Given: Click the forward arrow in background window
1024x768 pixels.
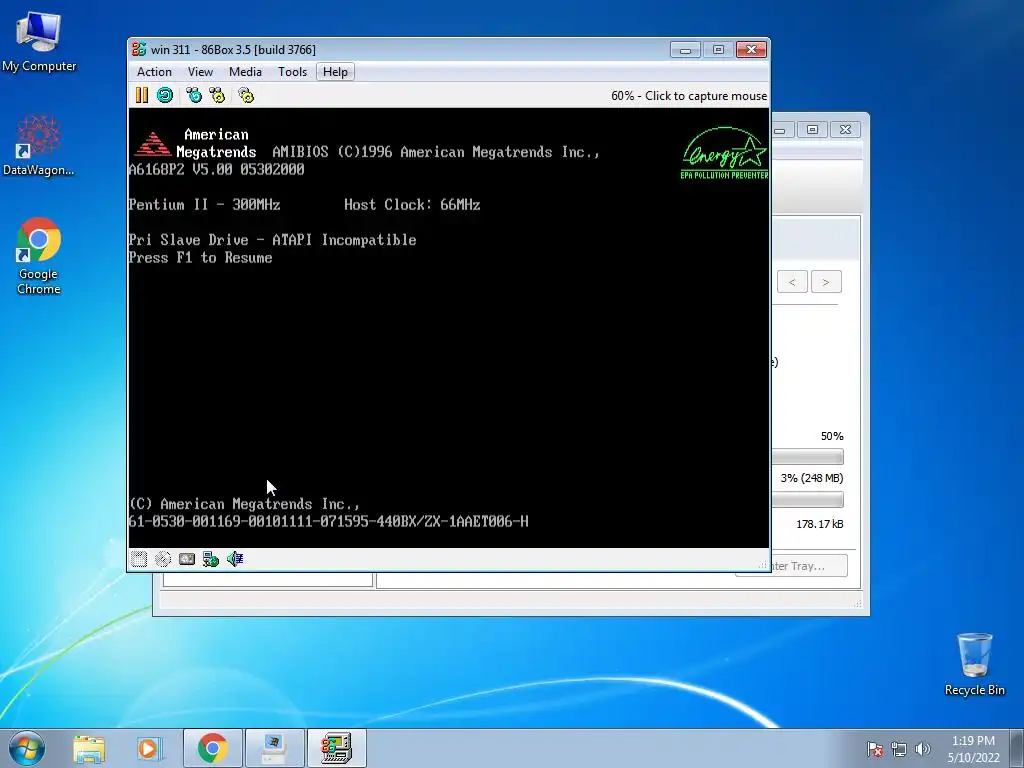Looking at the screenshot, I should coord(826,282).
